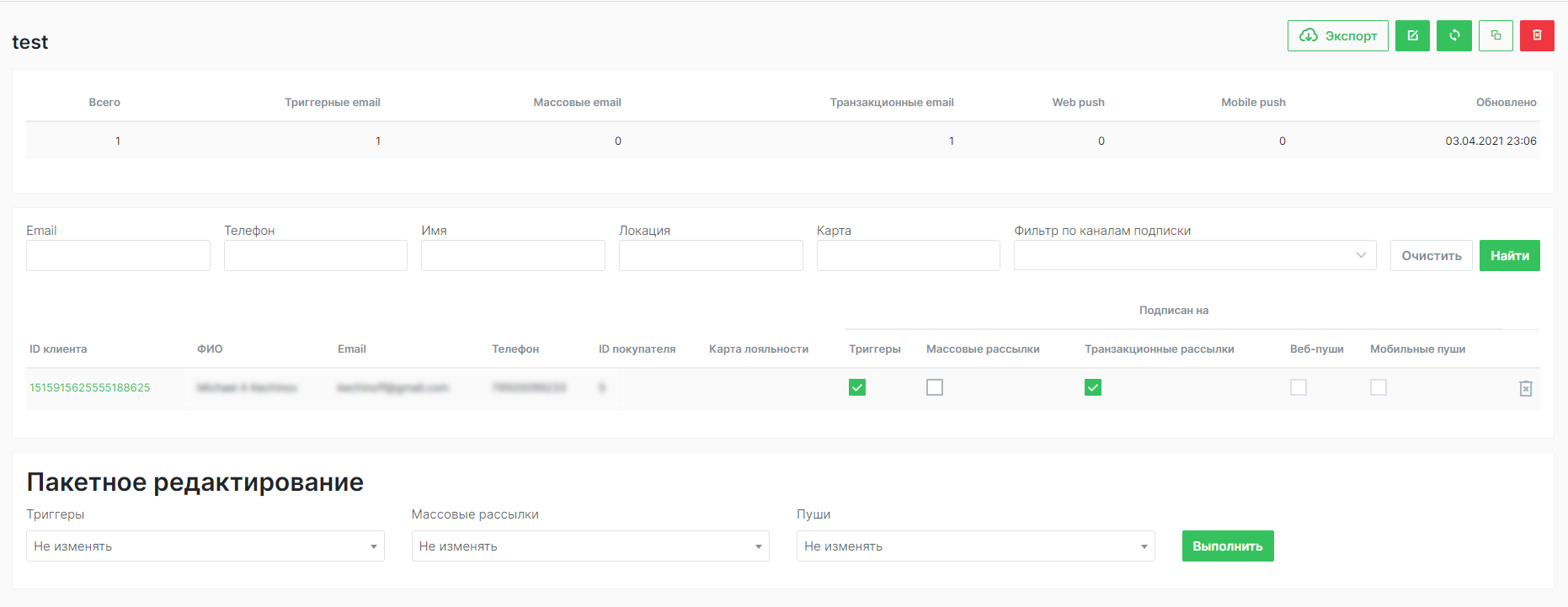This screenshot has width=1568, height=607.
Task: Focus the Email filter input field
Action: click(118, 255)
